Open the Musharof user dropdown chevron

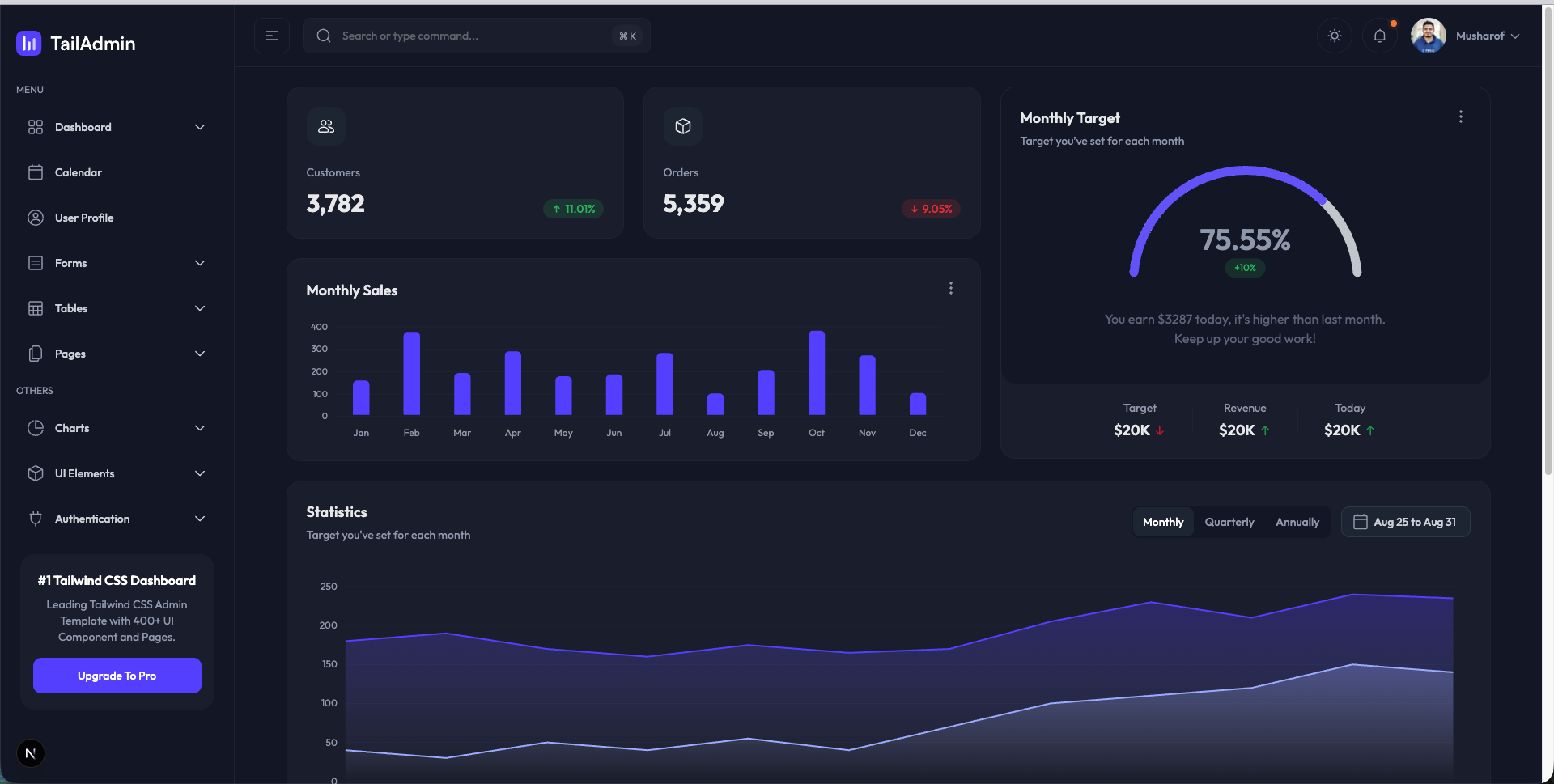[x=1515, y=36]
